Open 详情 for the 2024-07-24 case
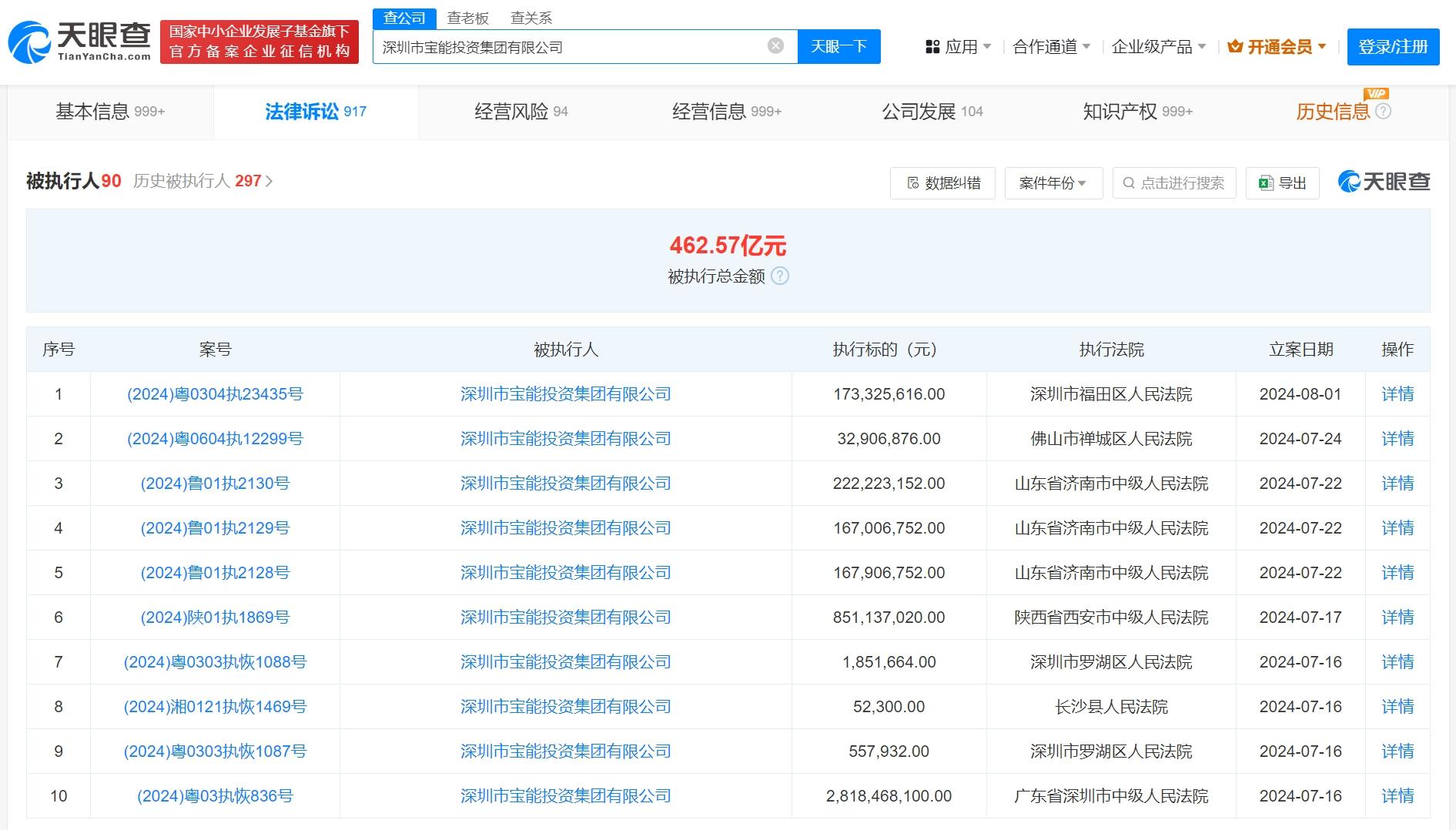This screenshot has width=1456, height=830. point(1397,439)
